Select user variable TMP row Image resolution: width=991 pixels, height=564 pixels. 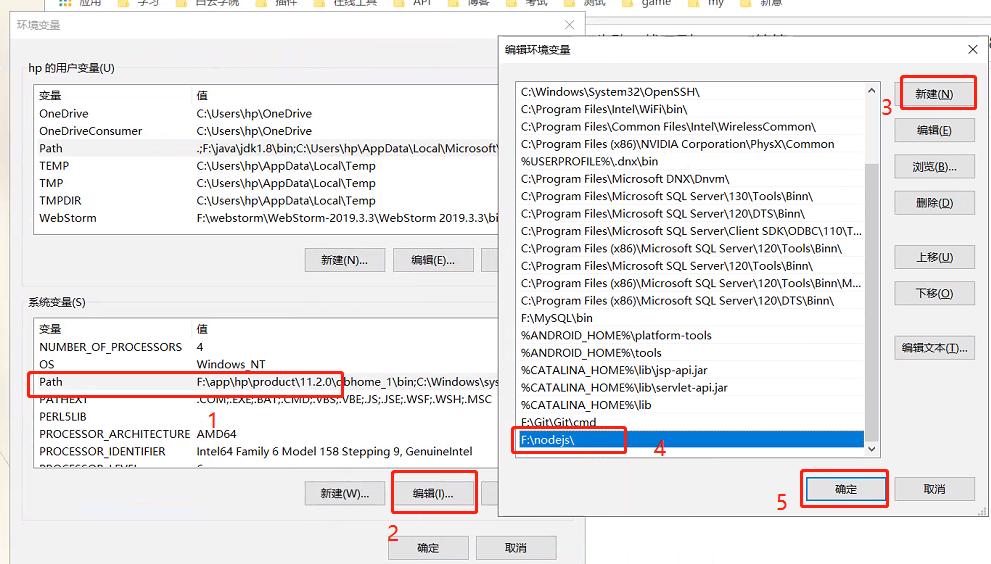click(x=266, y=183)
